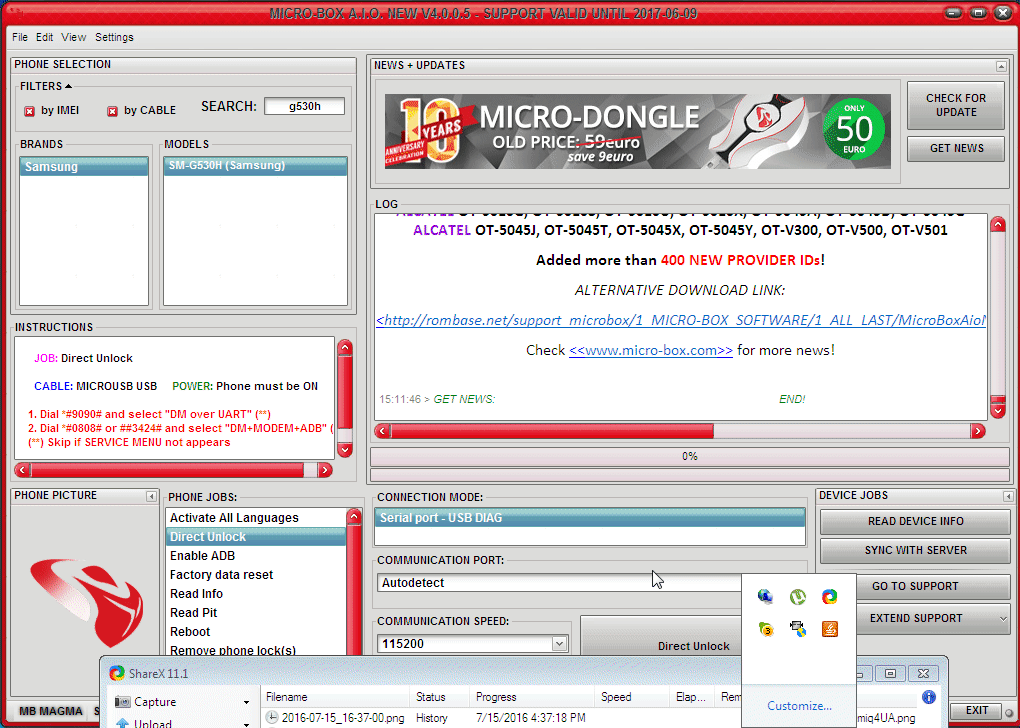Click the instructions scroll up arrow
The width and height of the screenshot is (1020, 728).
(345, 347)
